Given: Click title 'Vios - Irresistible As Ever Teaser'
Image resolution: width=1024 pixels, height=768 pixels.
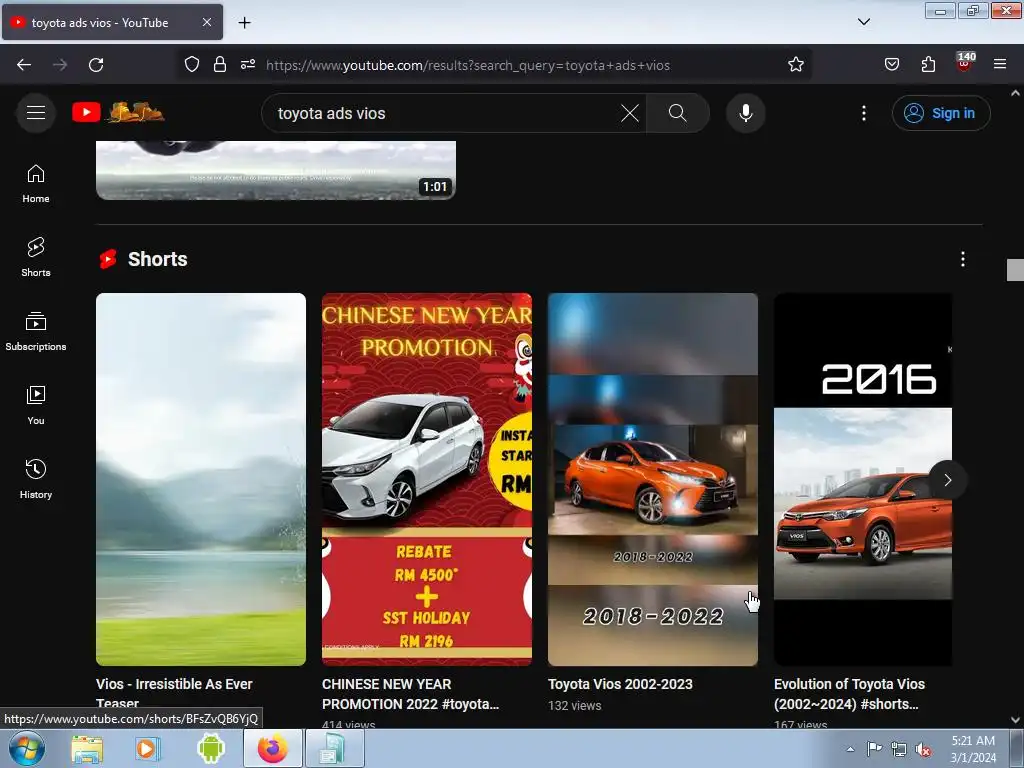Looking at the screenshot, I should (x=174, y=694).
